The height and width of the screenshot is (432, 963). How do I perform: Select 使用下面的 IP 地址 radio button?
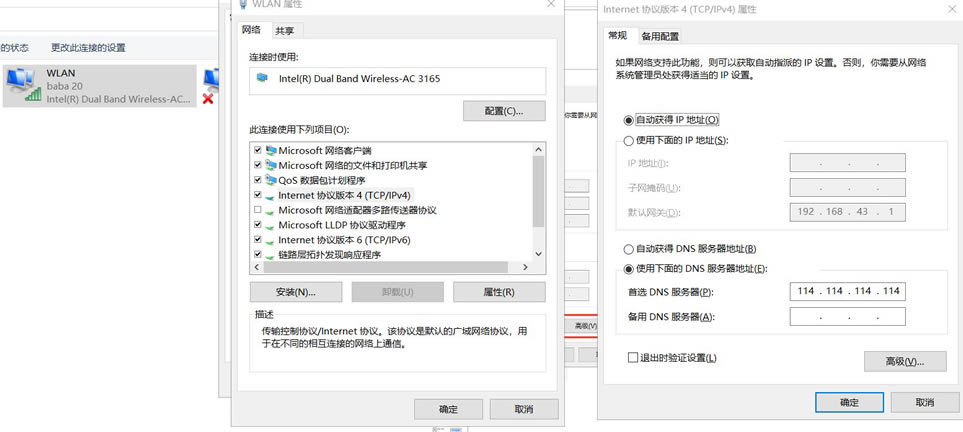pyautogui.click(x=628, y=141)
